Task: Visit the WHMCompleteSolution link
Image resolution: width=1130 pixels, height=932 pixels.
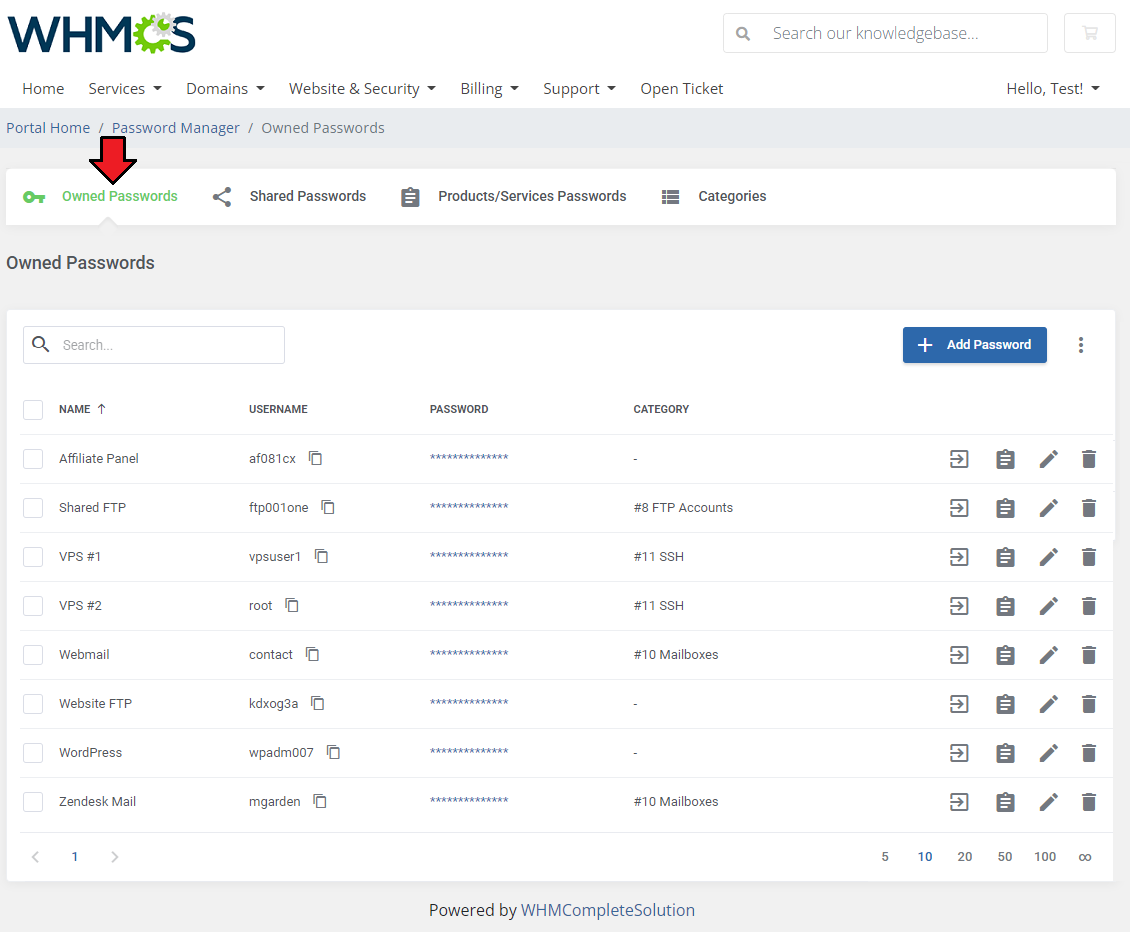Action: (608, 910)
